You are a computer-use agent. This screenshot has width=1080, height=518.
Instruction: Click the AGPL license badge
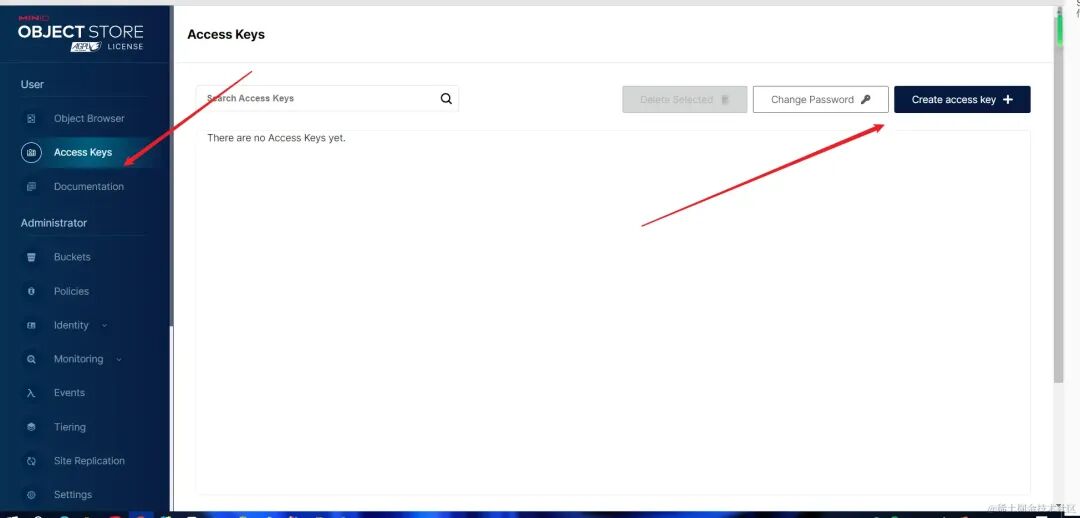point(85,46)
